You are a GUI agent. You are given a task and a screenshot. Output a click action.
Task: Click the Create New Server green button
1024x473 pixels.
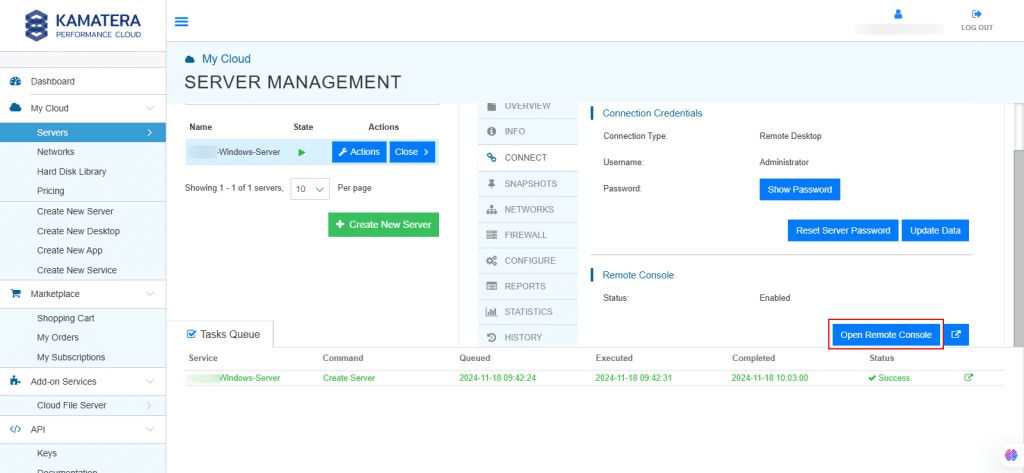point(383,225)
